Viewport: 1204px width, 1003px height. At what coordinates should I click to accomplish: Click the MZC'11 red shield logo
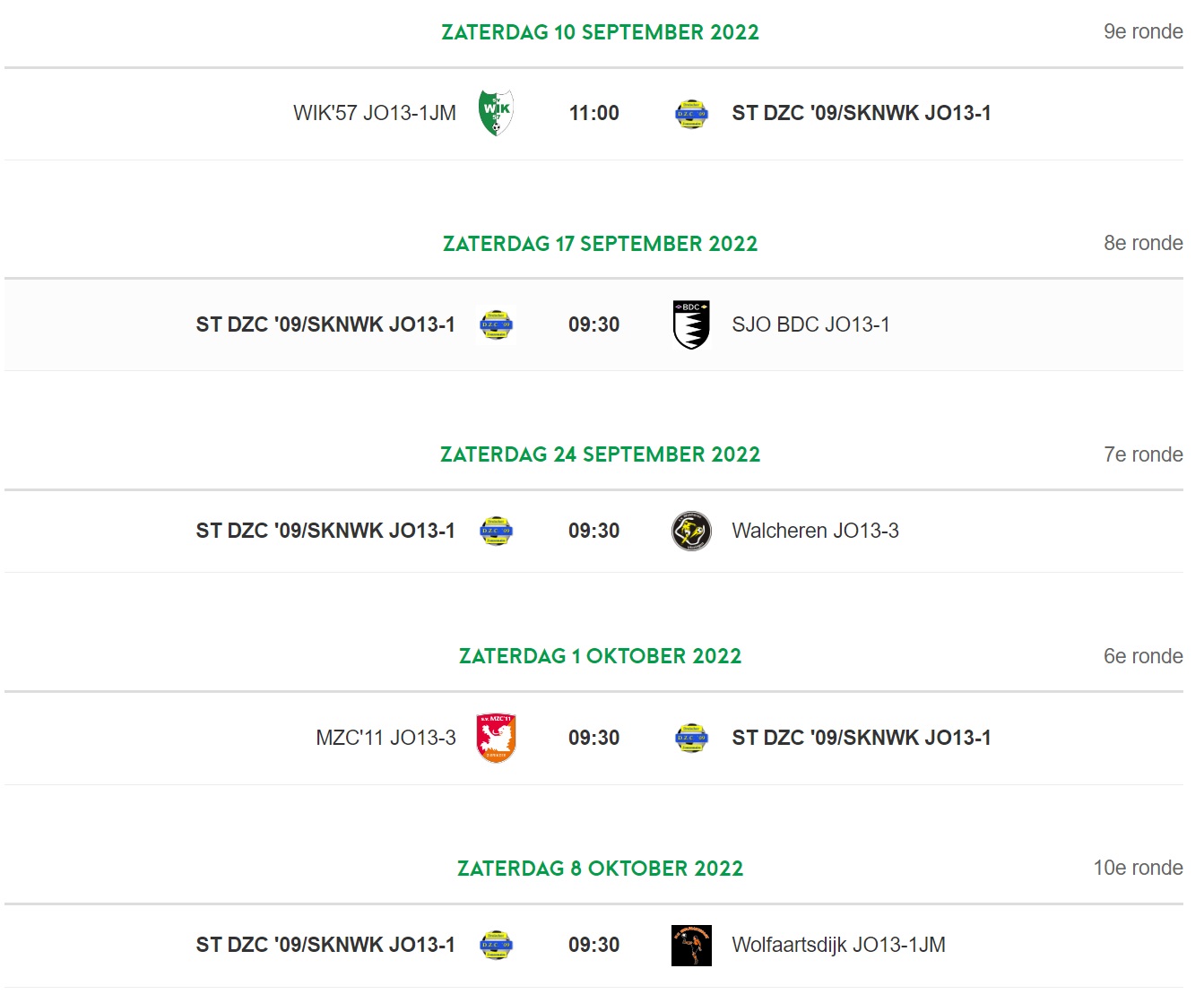(x=496, y=738)
